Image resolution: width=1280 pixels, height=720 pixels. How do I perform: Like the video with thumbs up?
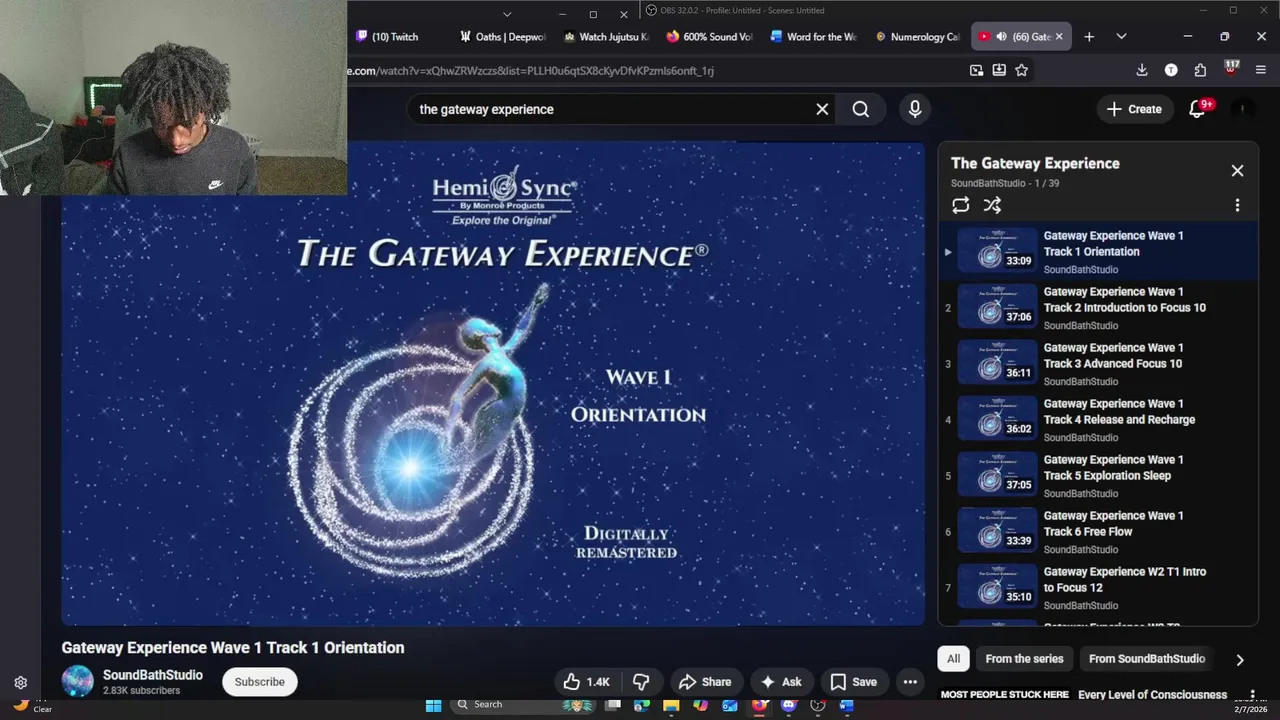coord(586,682)
